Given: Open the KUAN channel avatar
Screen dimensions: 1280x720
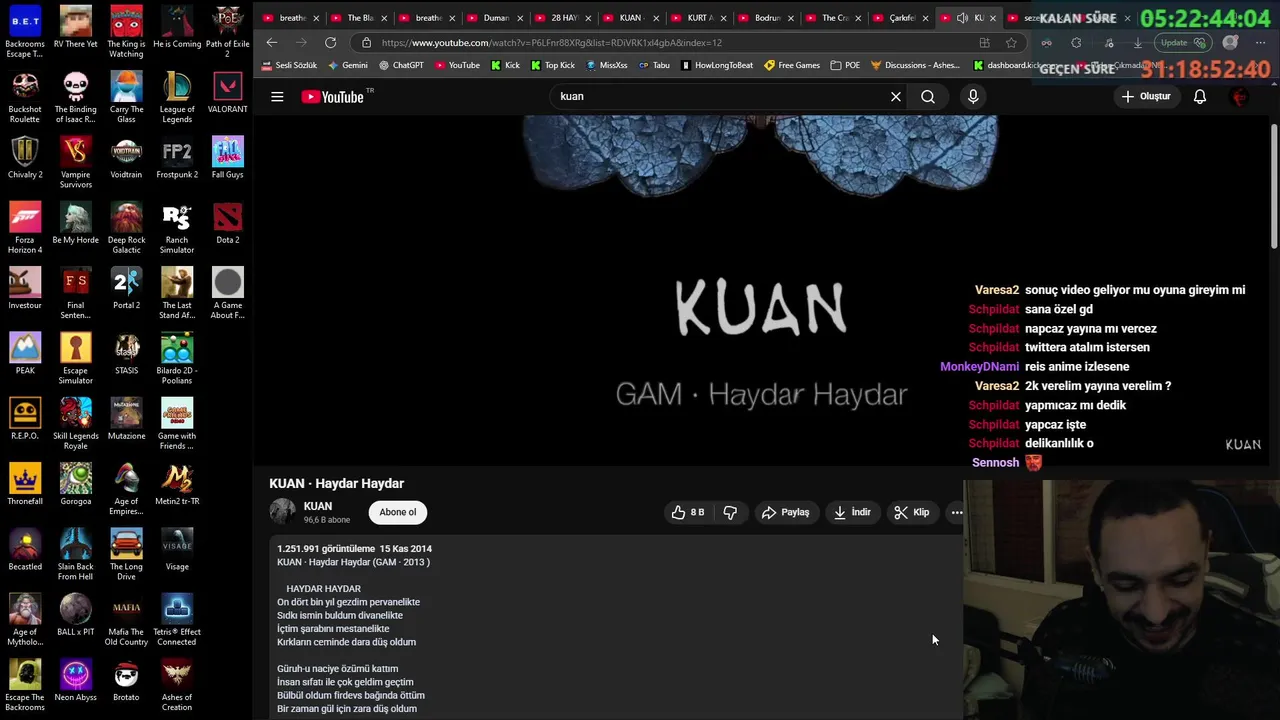Looking at the screenshot, I should pyautogui.click(x=283, y=511).
